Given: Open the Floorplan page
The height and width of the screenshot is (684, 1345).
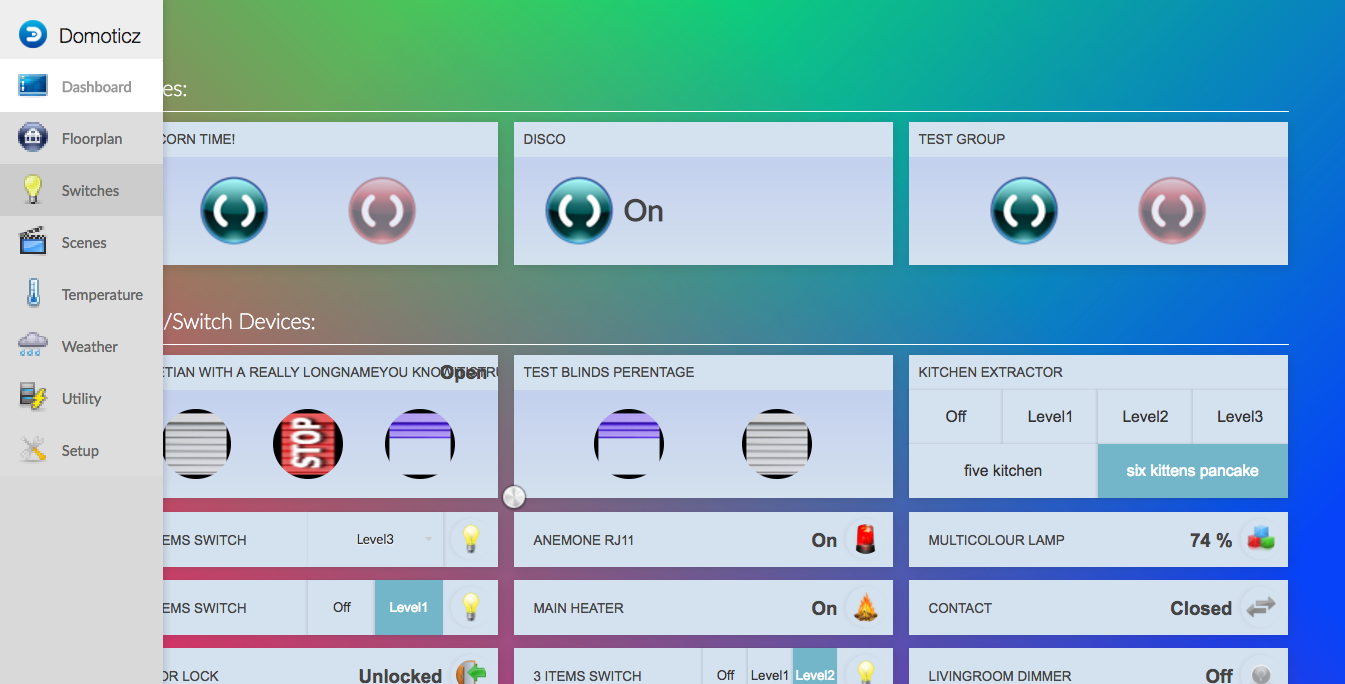Looking at the screenshot, I should click(81, 139).
